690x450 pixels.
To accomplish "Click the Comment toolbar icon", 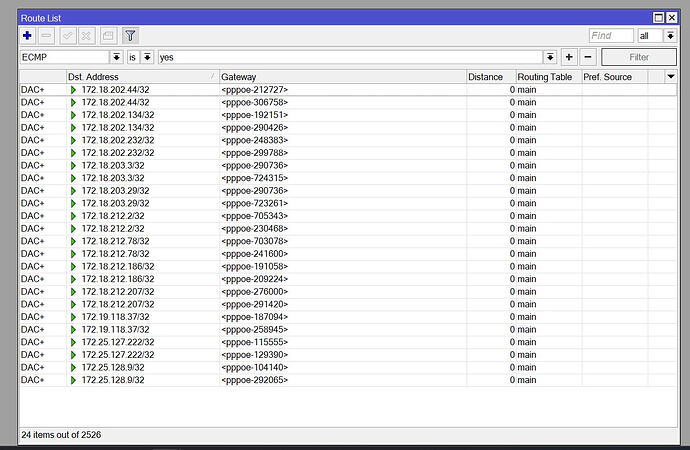I will pos(108,36).
